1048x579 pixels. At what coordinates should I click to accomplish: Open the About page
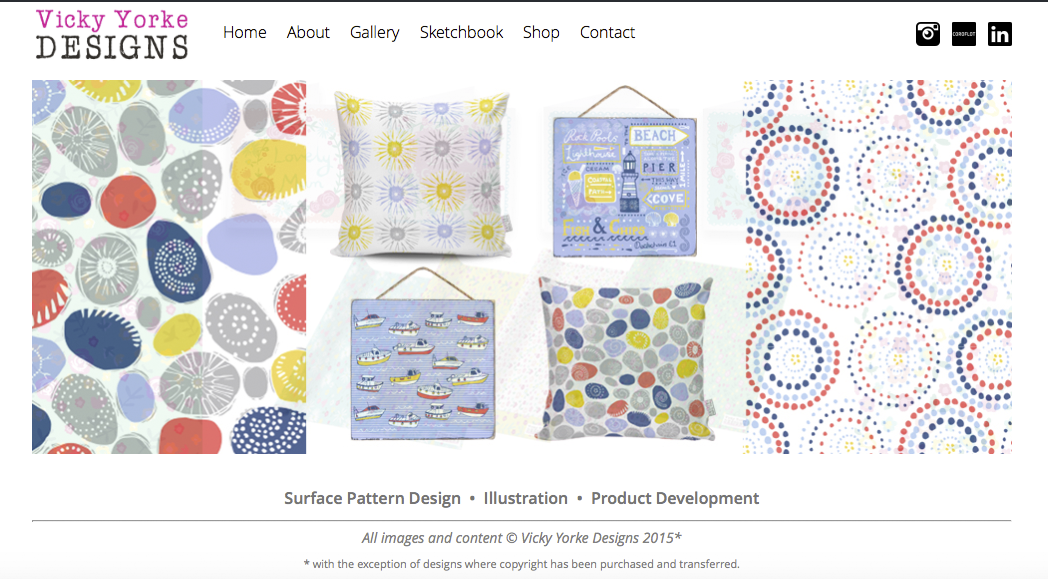(x=308, y=32)
